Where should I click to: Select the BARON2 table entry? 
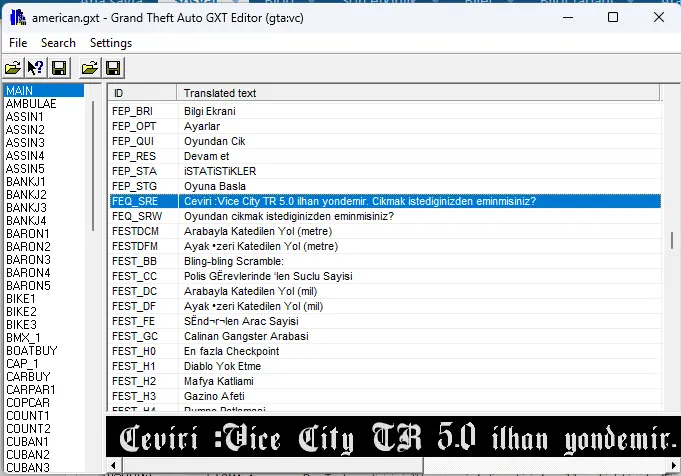tap(28, 246)
